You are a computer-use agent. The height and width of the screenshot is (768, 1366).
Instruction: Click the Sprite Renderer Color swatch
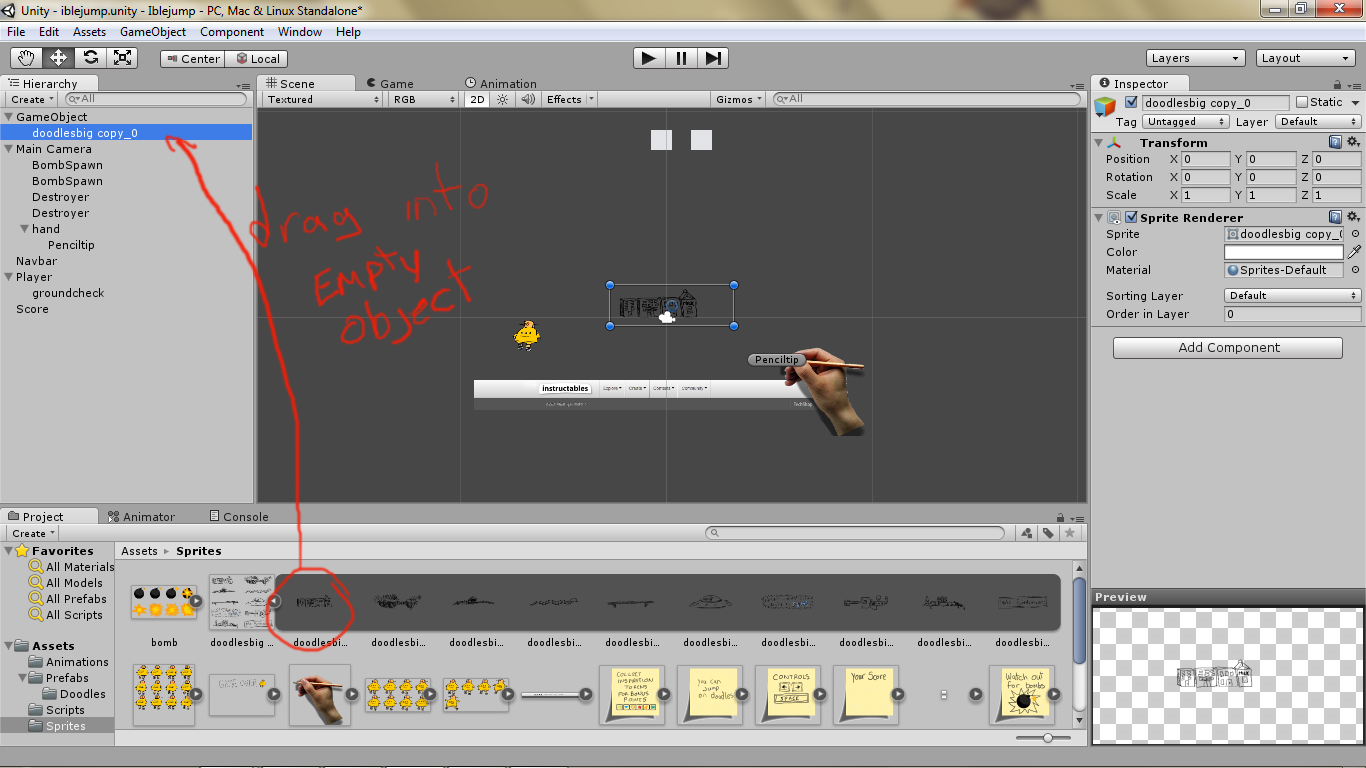(x=1284, y=252)
